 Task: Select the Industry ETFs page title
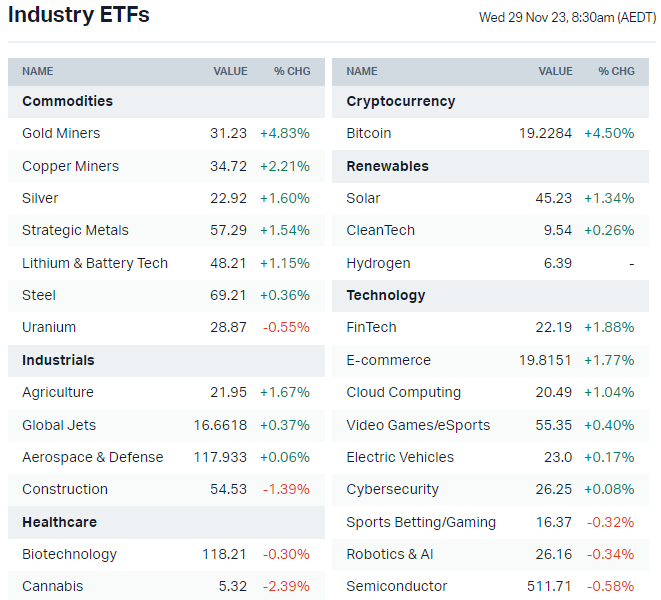79,15
